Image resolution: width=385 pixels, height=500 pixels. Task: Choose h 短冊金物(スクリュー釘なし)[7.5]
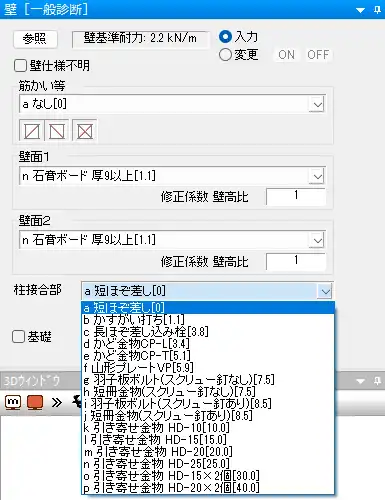208,392
